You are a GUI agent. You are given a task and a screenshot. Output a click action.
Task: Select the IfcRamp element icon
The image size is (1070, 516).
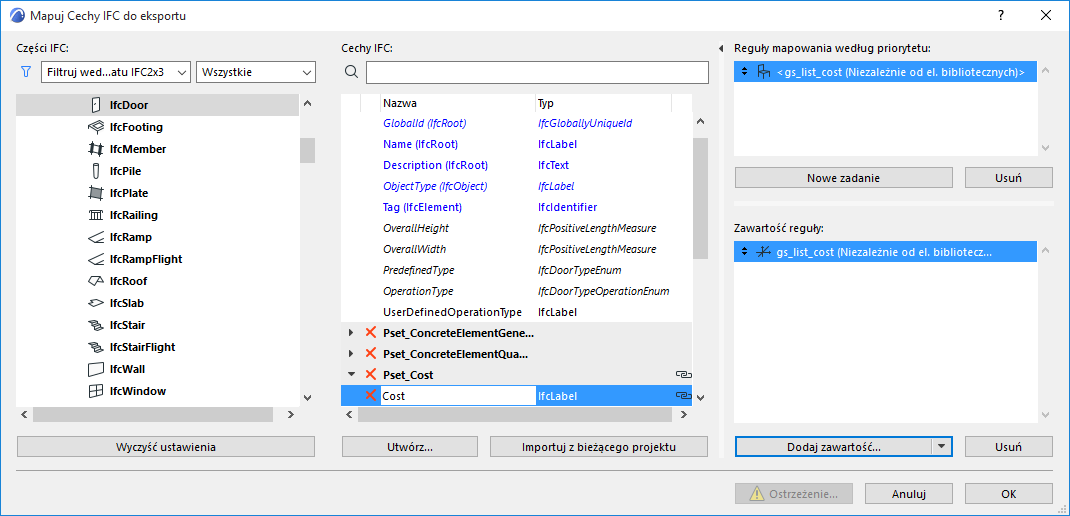pyautogui.click(x=96, y=237)
